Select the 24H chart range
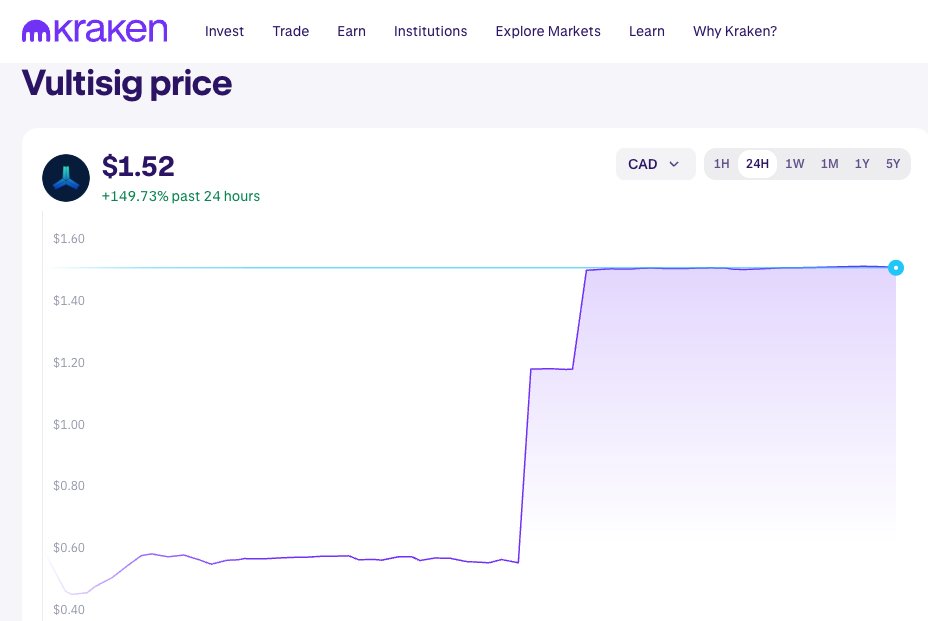928x621 pixels. click(757, 164)
